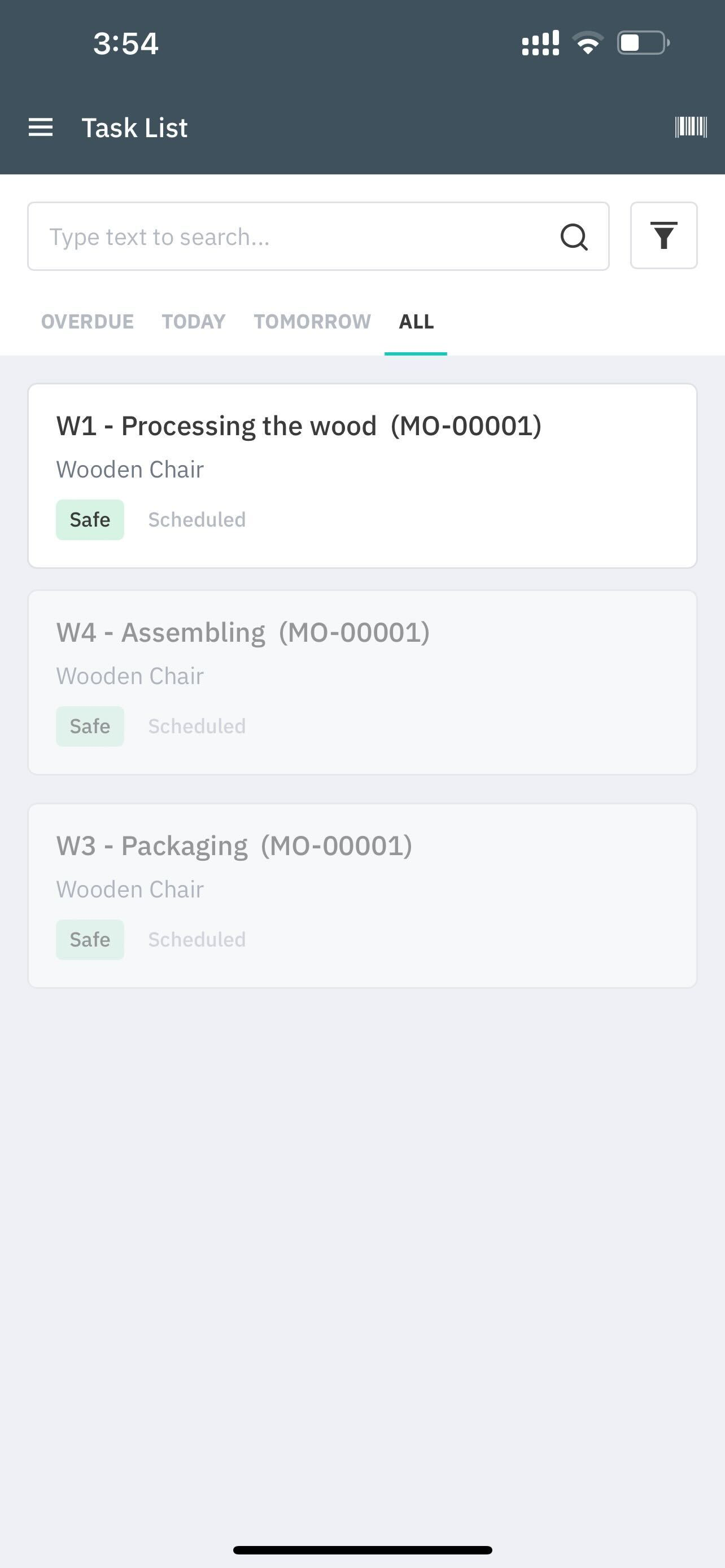Tap the 3:54 clock in status bar
This screenshot has height=1568, width=725.
pos(126,43)
